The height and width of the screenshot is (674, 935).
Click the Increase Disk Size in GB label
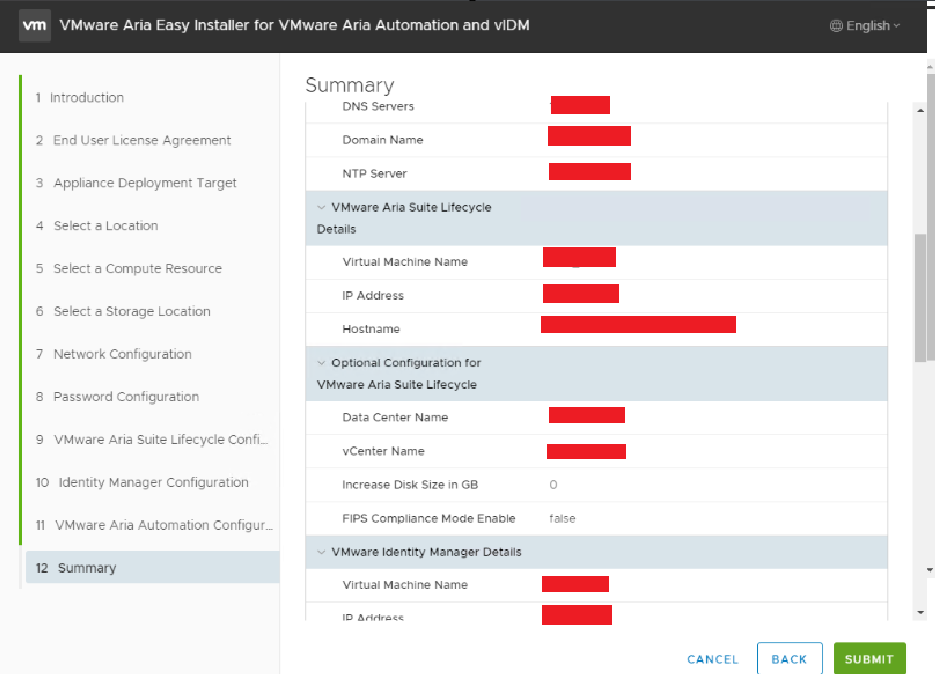click(410, 484)
